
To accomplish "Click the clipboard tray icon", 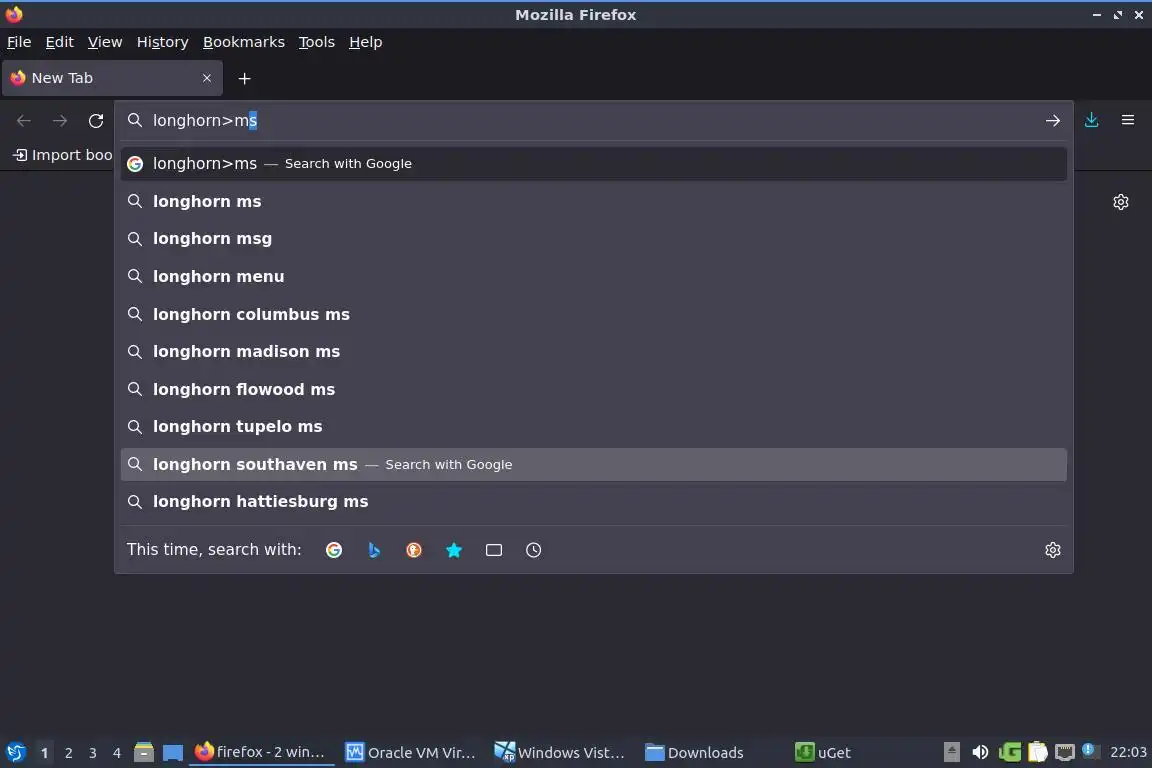I will point(1037,752).
